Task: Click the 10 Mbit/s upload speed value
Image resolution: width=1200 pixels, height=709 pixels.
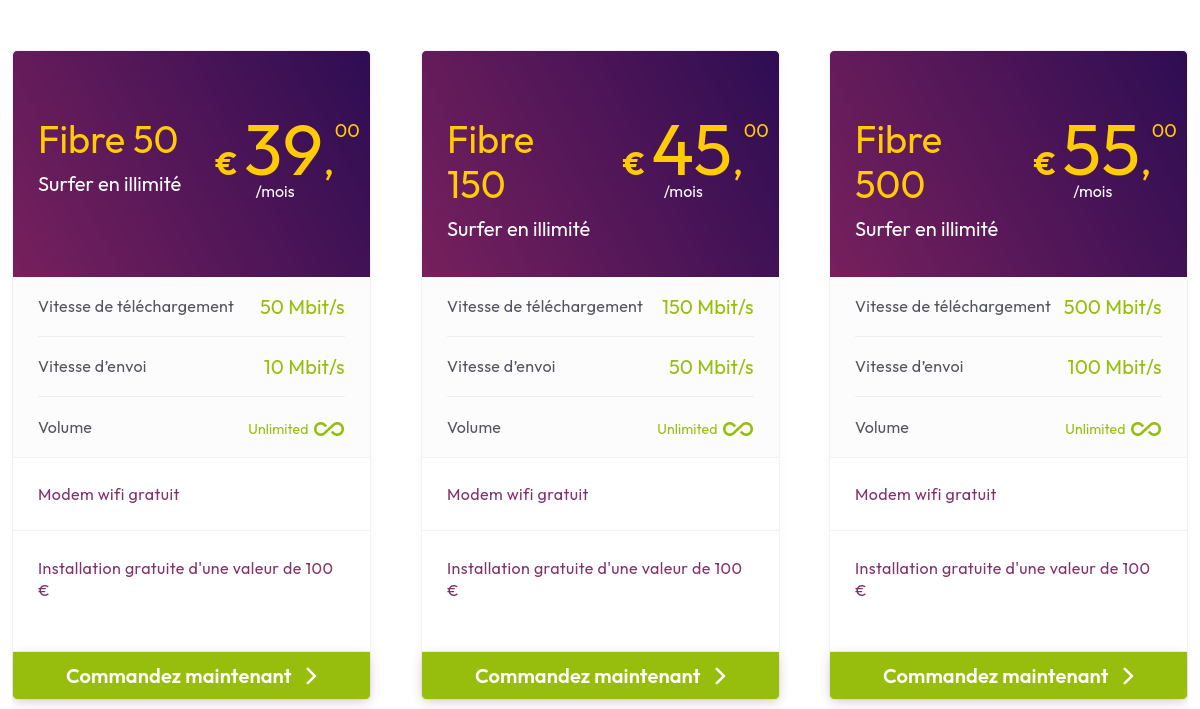Action: (304, 367)
